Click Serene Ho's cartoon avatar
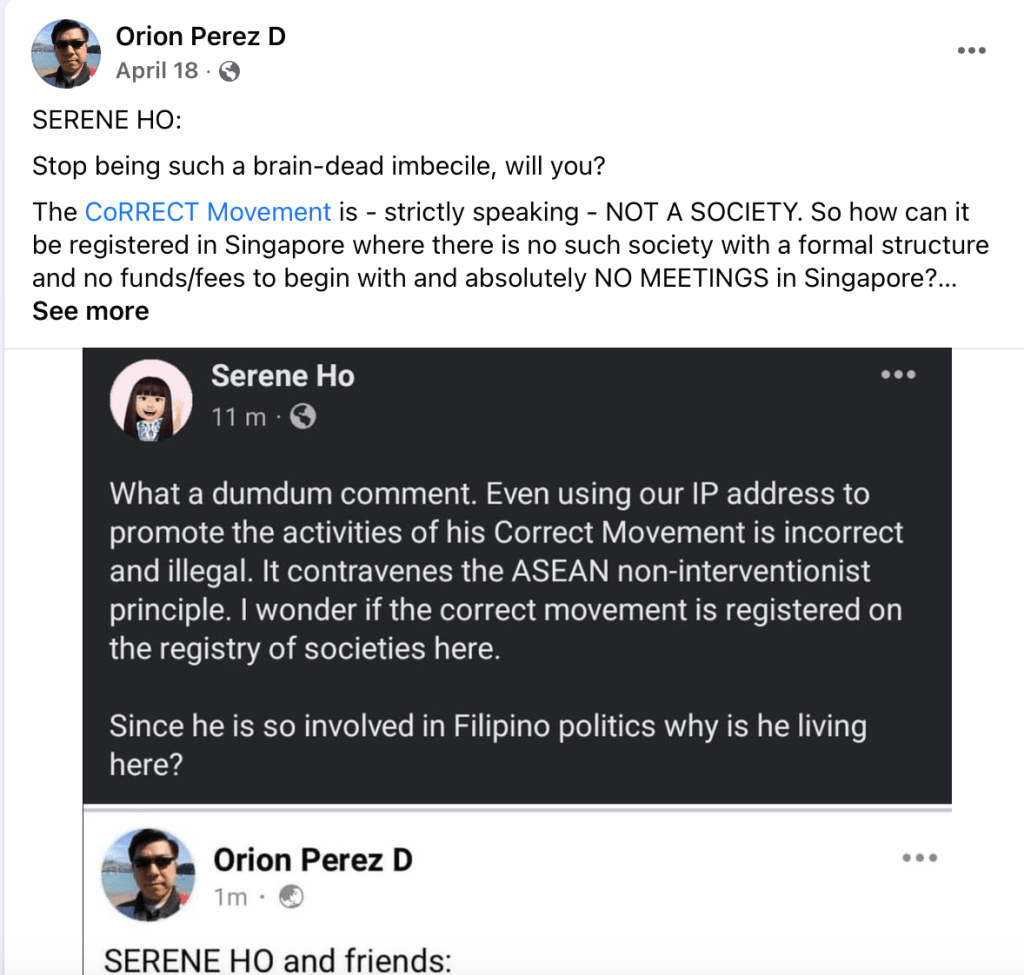 151,400
